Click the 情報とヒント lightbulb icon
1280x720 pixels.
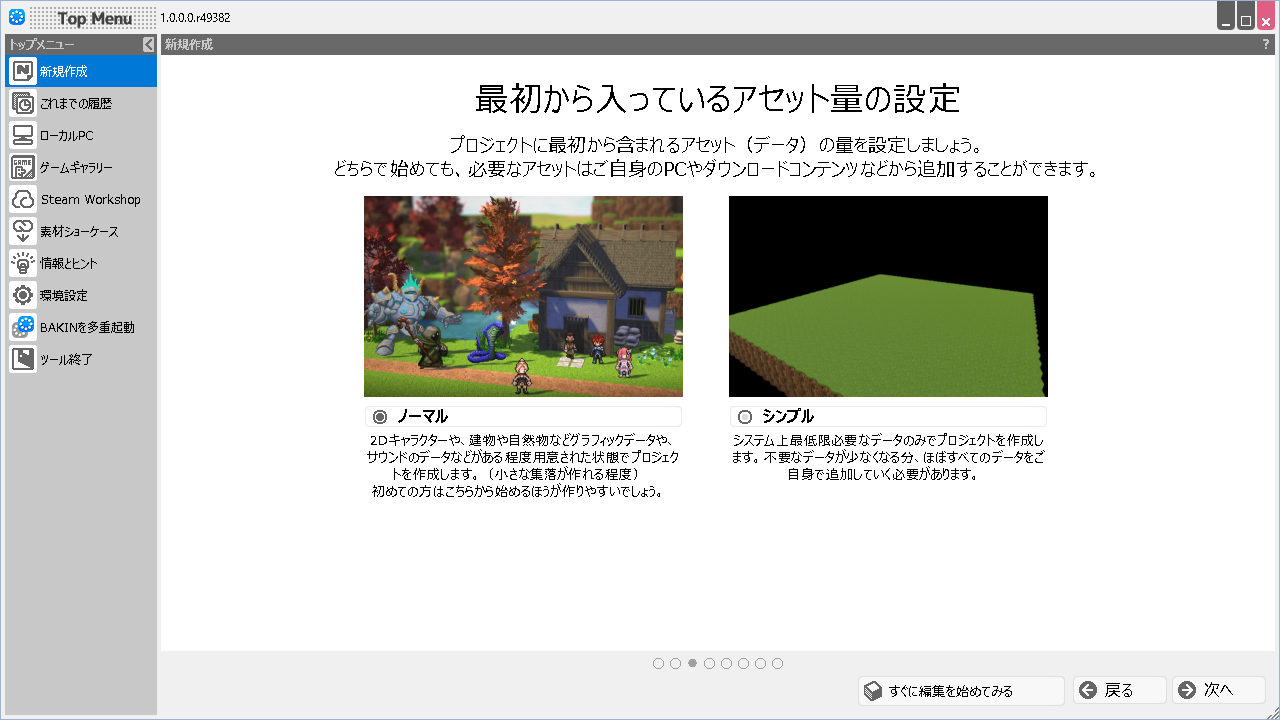click(x=23, y=263)
